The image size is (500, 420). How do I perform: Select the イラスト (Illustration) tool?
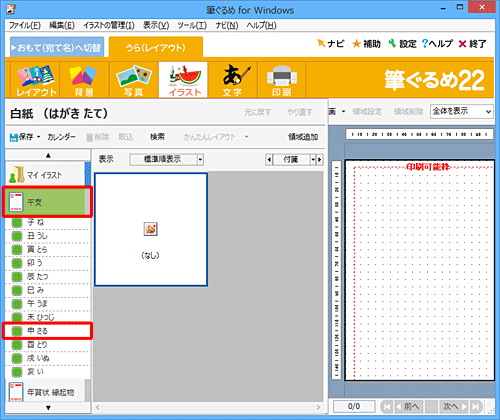183,80
